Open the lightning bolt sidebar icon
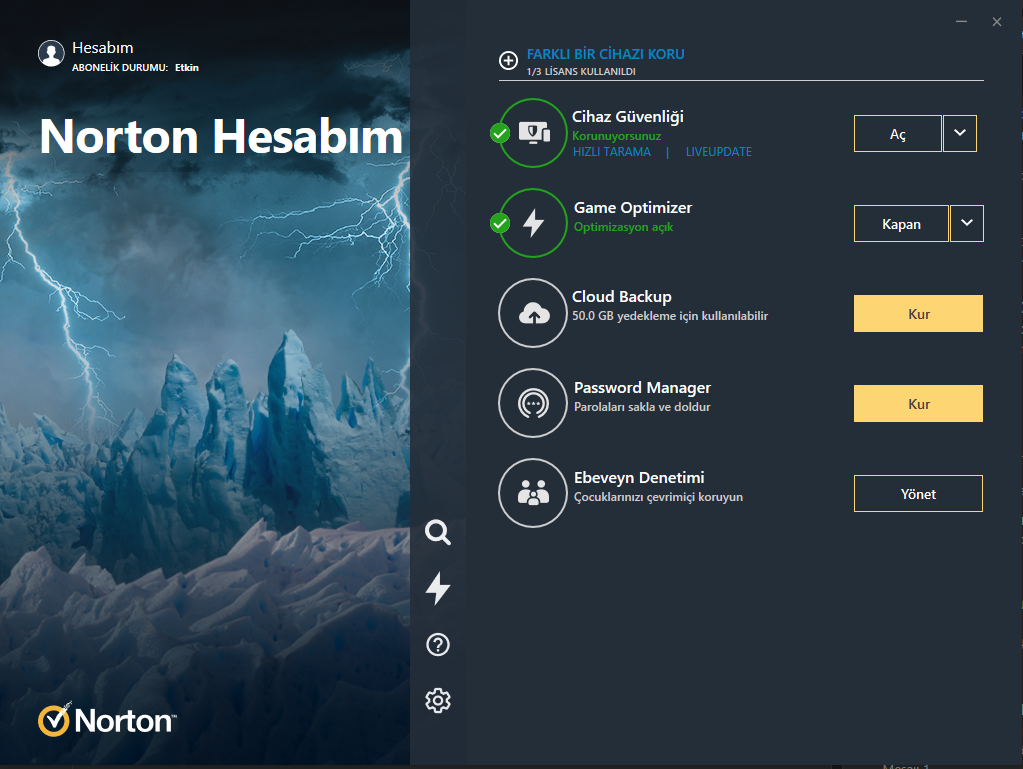 click(438, 588)
